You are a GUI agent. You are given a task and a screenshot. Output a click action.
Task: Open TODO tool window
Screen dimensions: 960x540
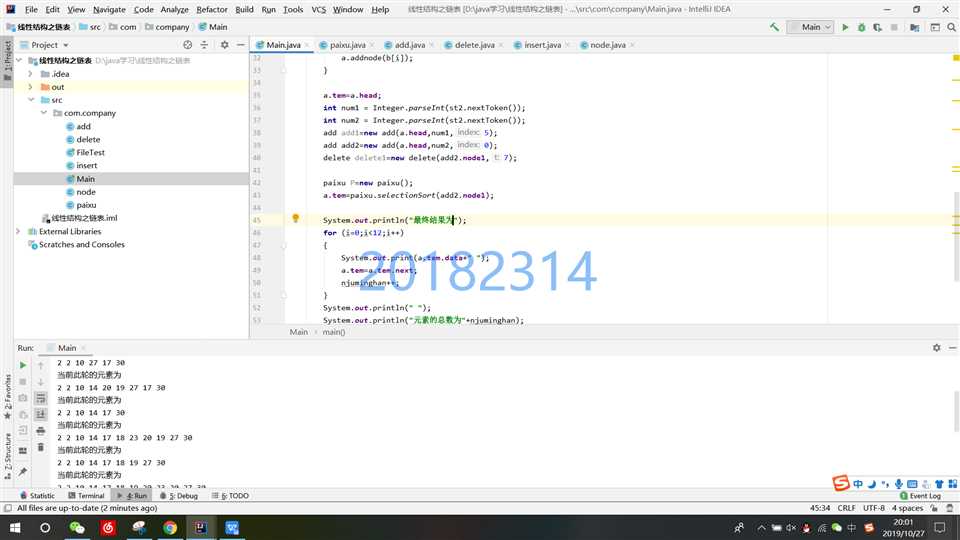(230, 496)
